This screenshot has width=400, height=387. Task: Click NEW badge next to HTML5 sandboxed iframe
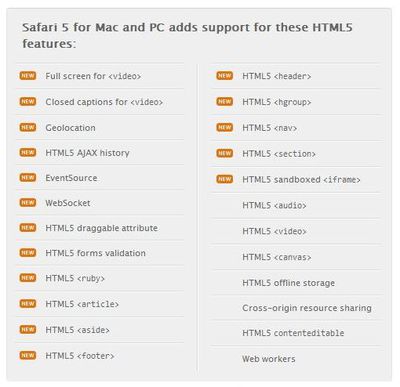[225, 179]
